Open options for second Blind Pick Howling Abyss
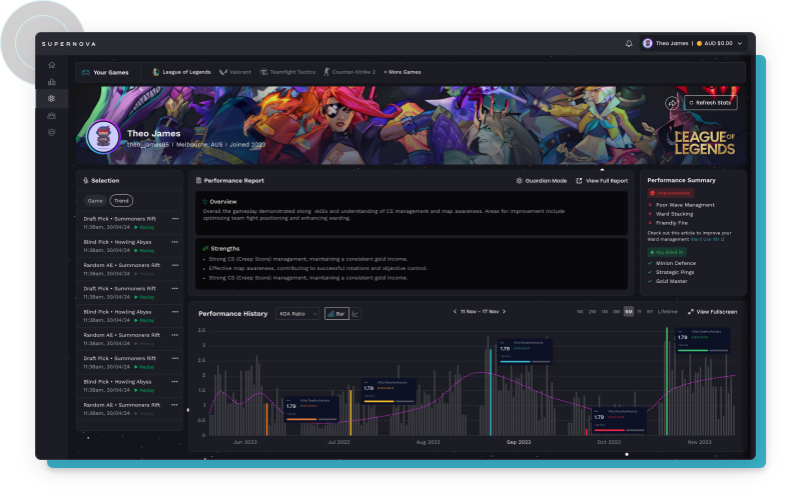 point(175,312)
